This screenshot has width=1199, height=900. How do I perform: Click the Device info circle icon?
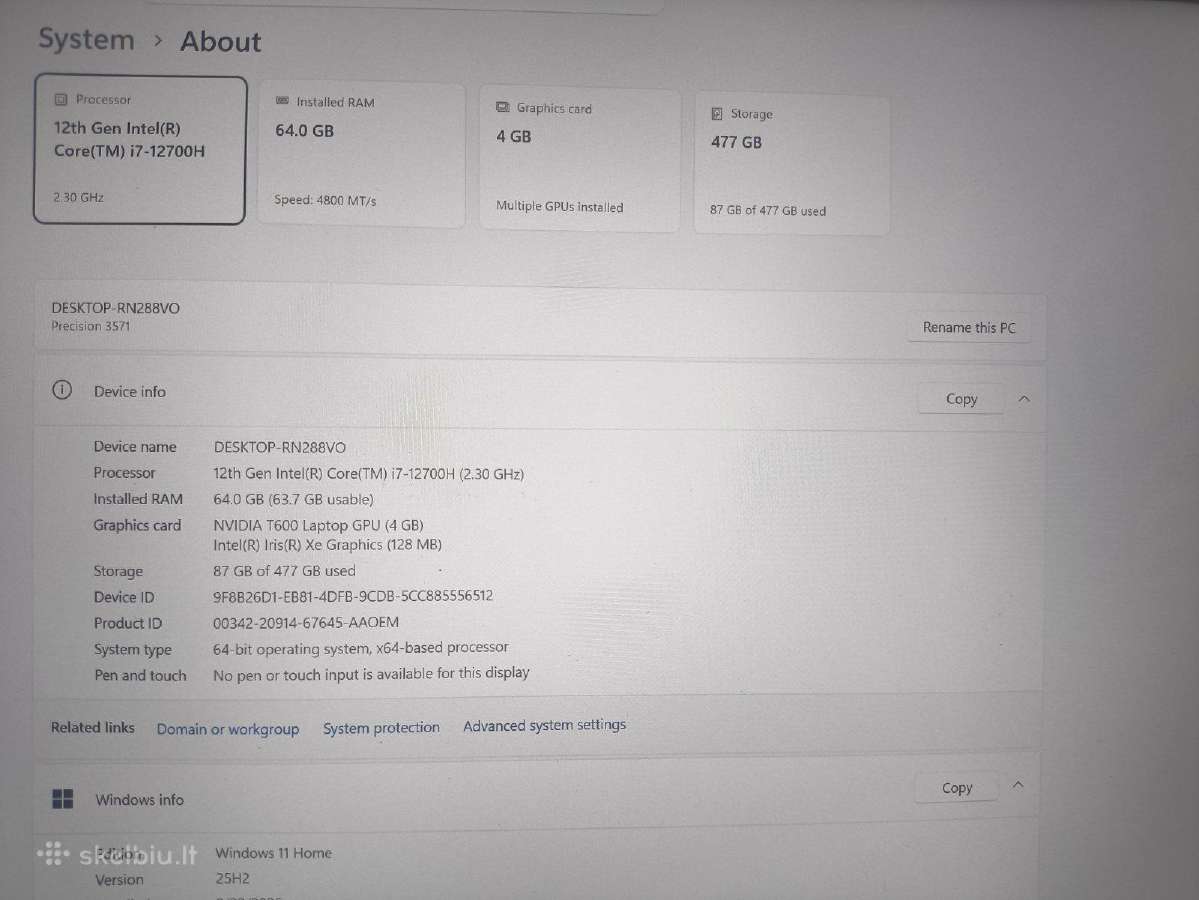point(62,390)
